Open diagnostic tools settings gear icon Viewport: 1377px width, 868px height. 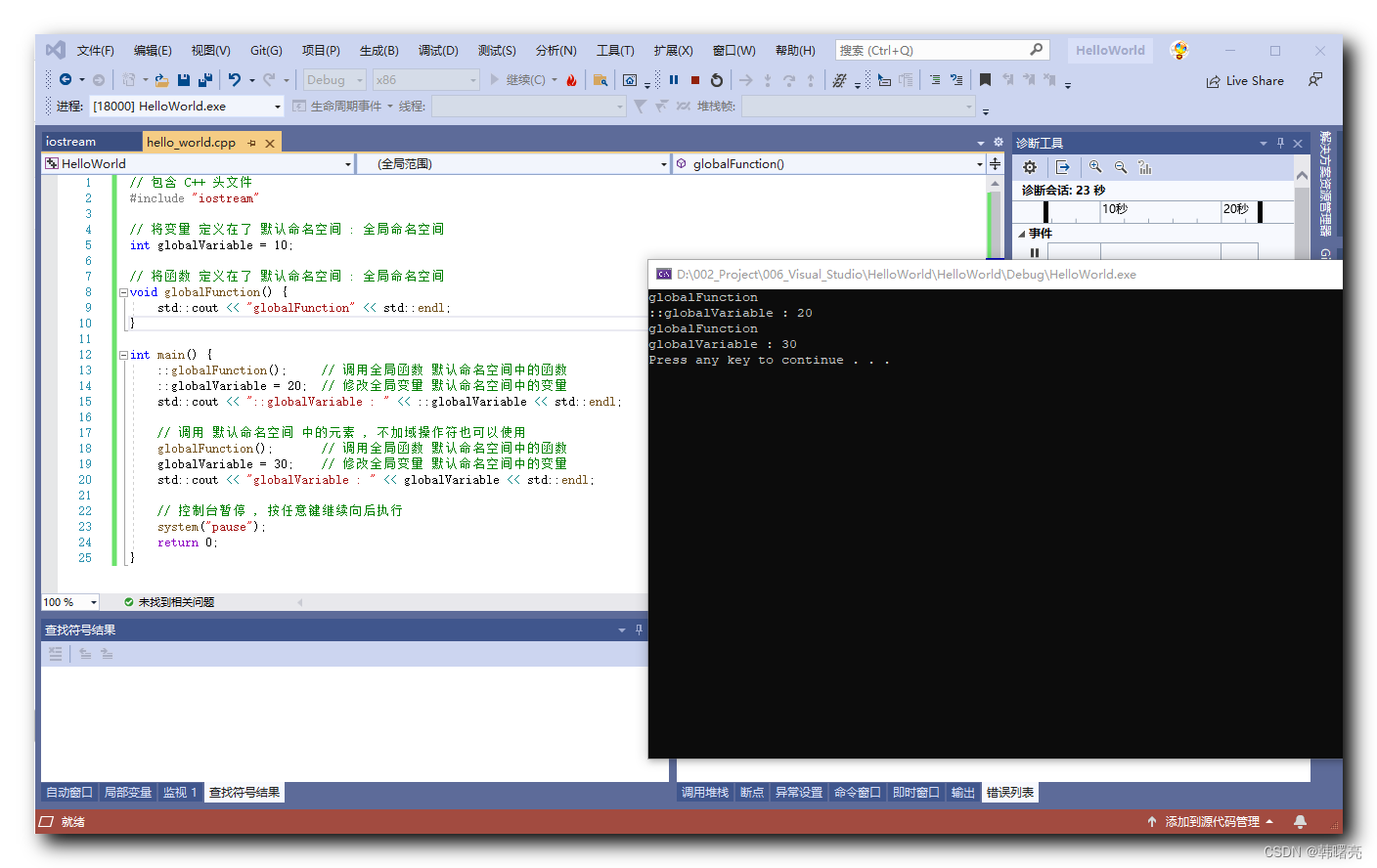point(1030,167)
